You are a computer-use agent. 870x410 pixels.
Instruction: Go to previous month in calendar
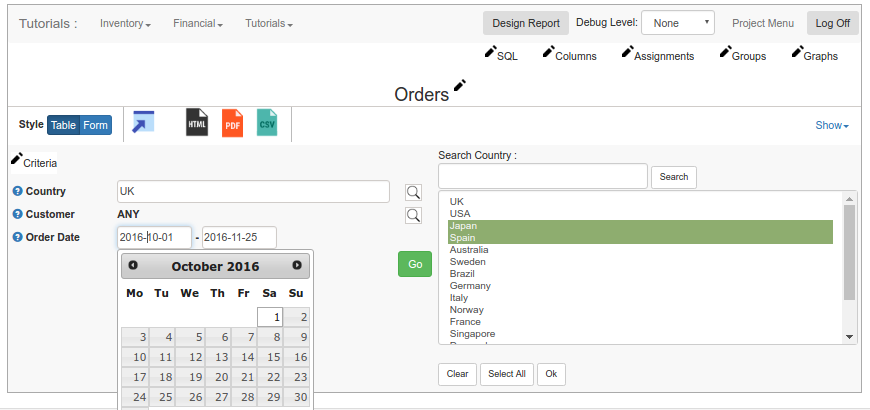point(133,266)
